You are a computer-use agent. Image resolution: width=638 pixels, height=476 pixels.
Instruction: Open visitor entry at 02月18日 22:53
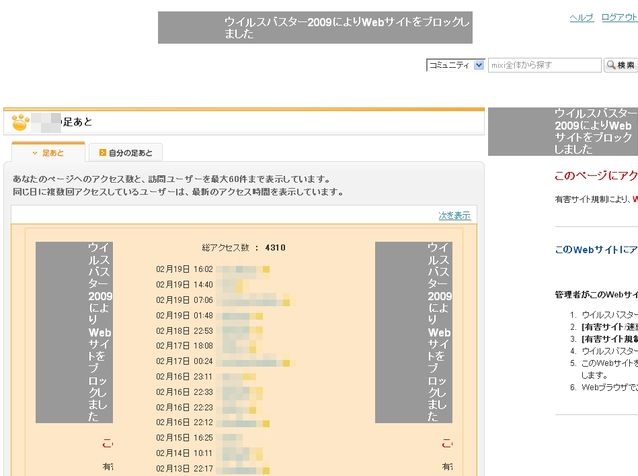240,331
